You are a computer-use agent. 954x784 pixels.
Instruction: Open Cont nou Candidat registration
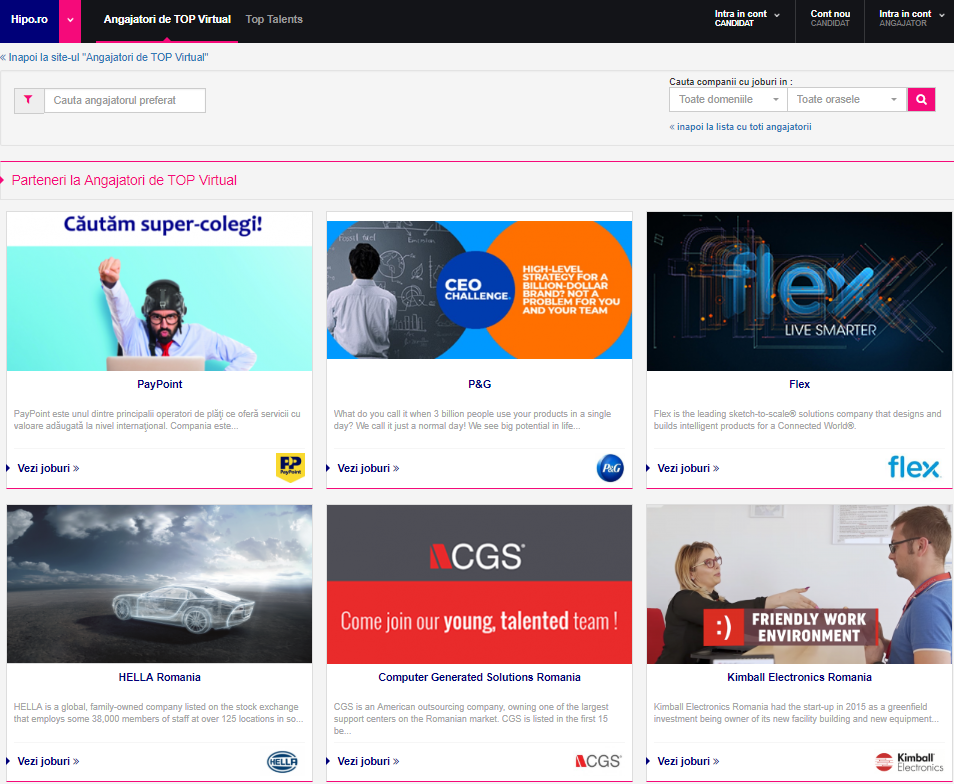(x=830, y=18)
